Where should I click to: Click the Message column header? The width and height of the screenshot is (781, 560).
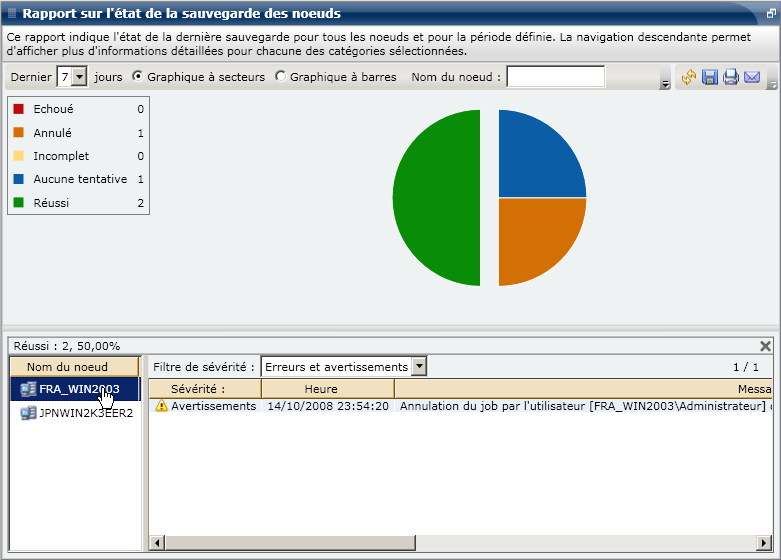tap(583, 389)
